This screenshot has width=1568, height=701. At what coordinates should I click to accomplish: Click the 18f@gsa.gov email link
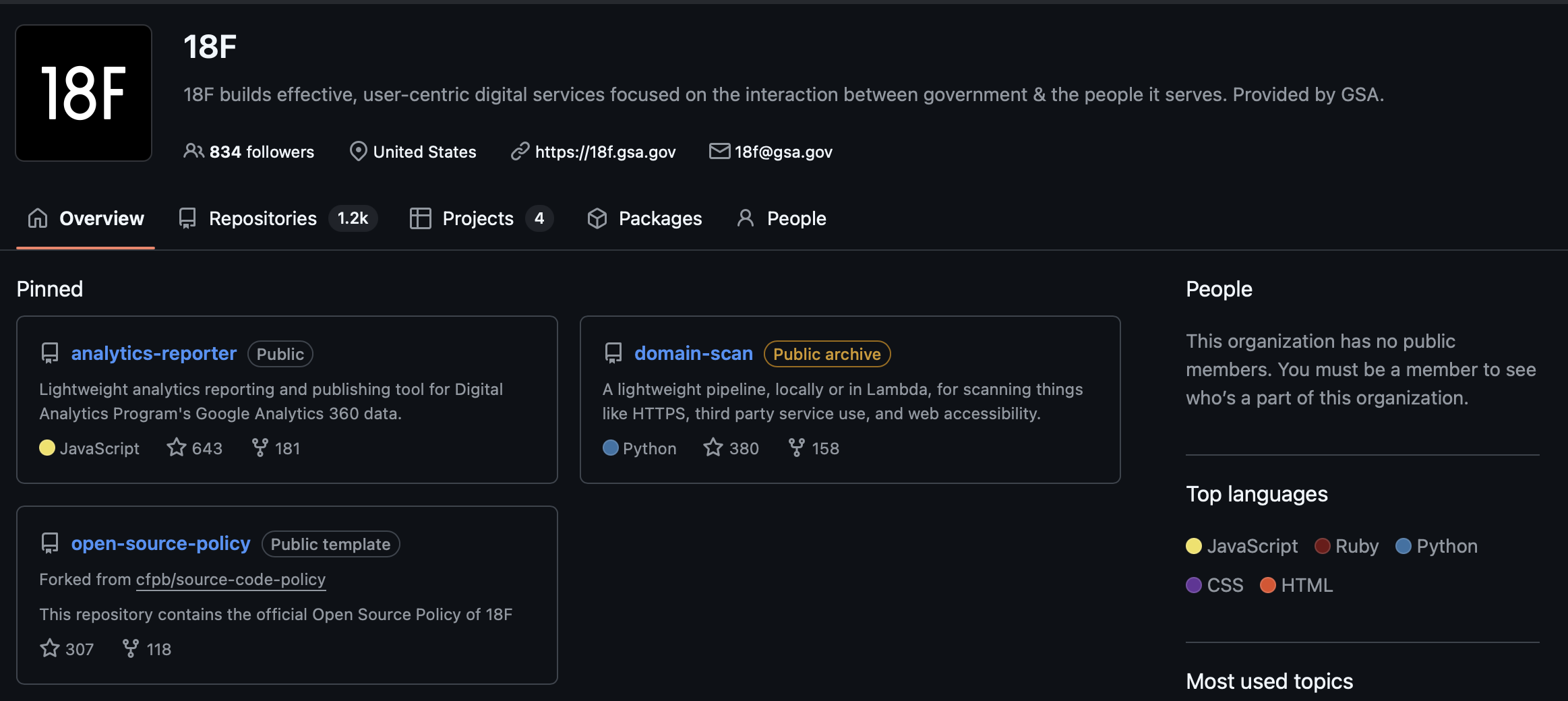click(783, 152)
